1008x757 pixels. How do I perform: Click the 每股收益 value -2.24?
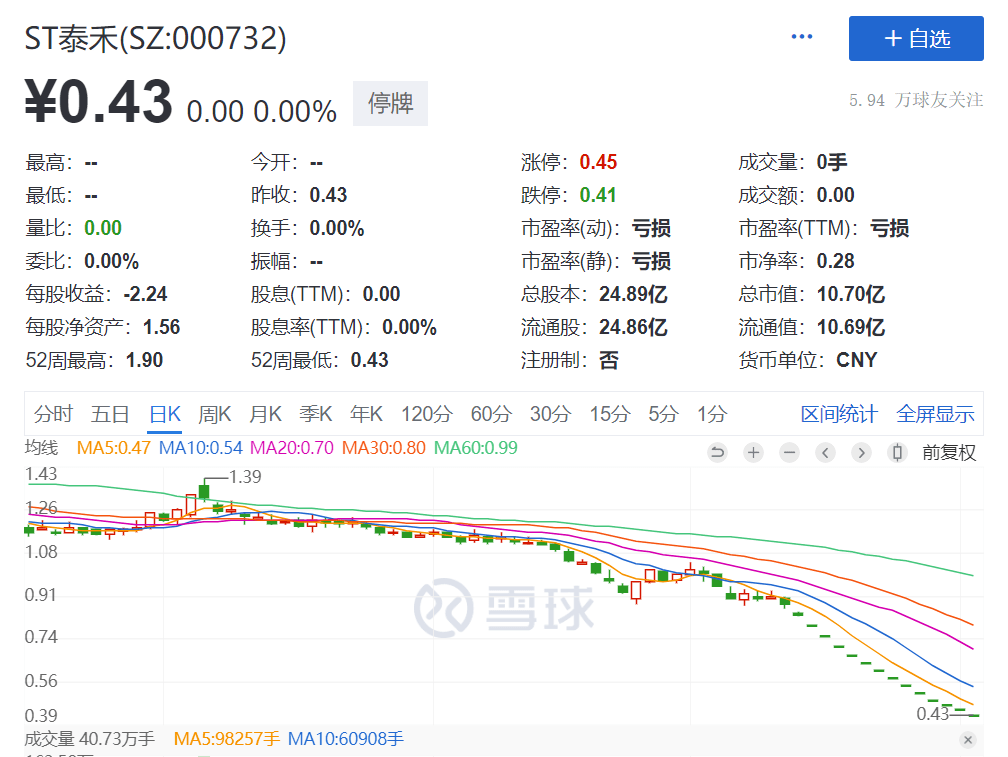[145, 294]
